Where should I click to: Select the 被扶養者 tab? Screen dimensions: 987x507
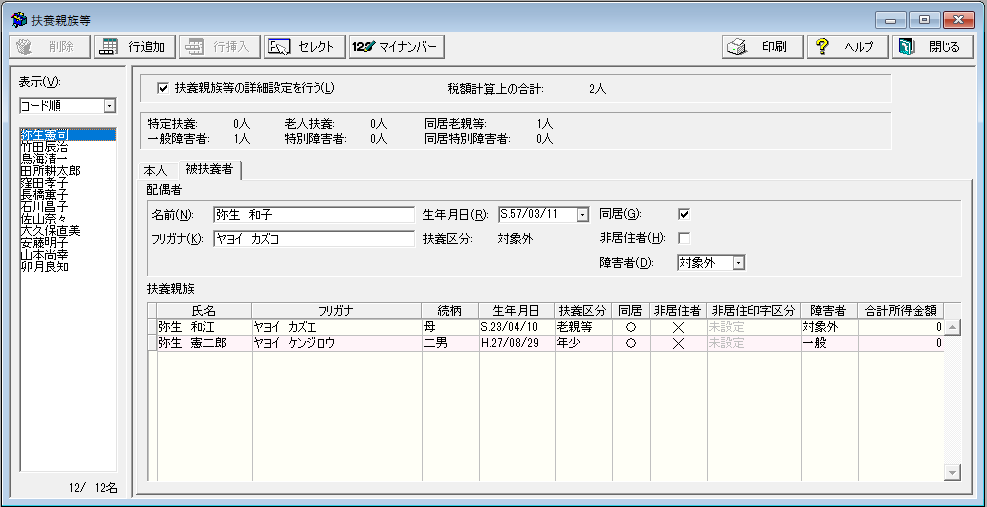[209, 170]
